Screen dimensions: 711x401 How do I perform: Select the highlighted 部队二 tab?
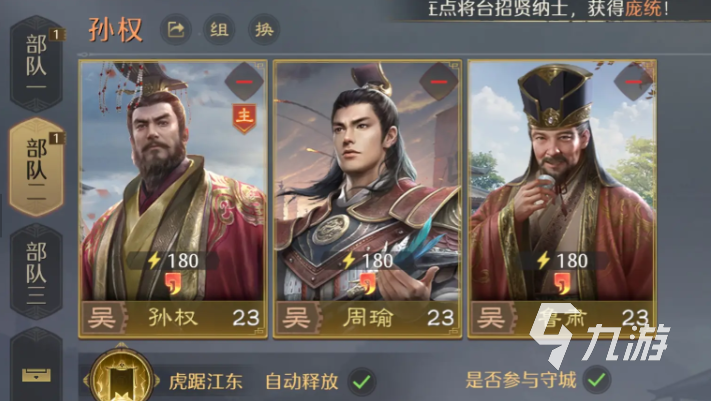coord(36,167)
